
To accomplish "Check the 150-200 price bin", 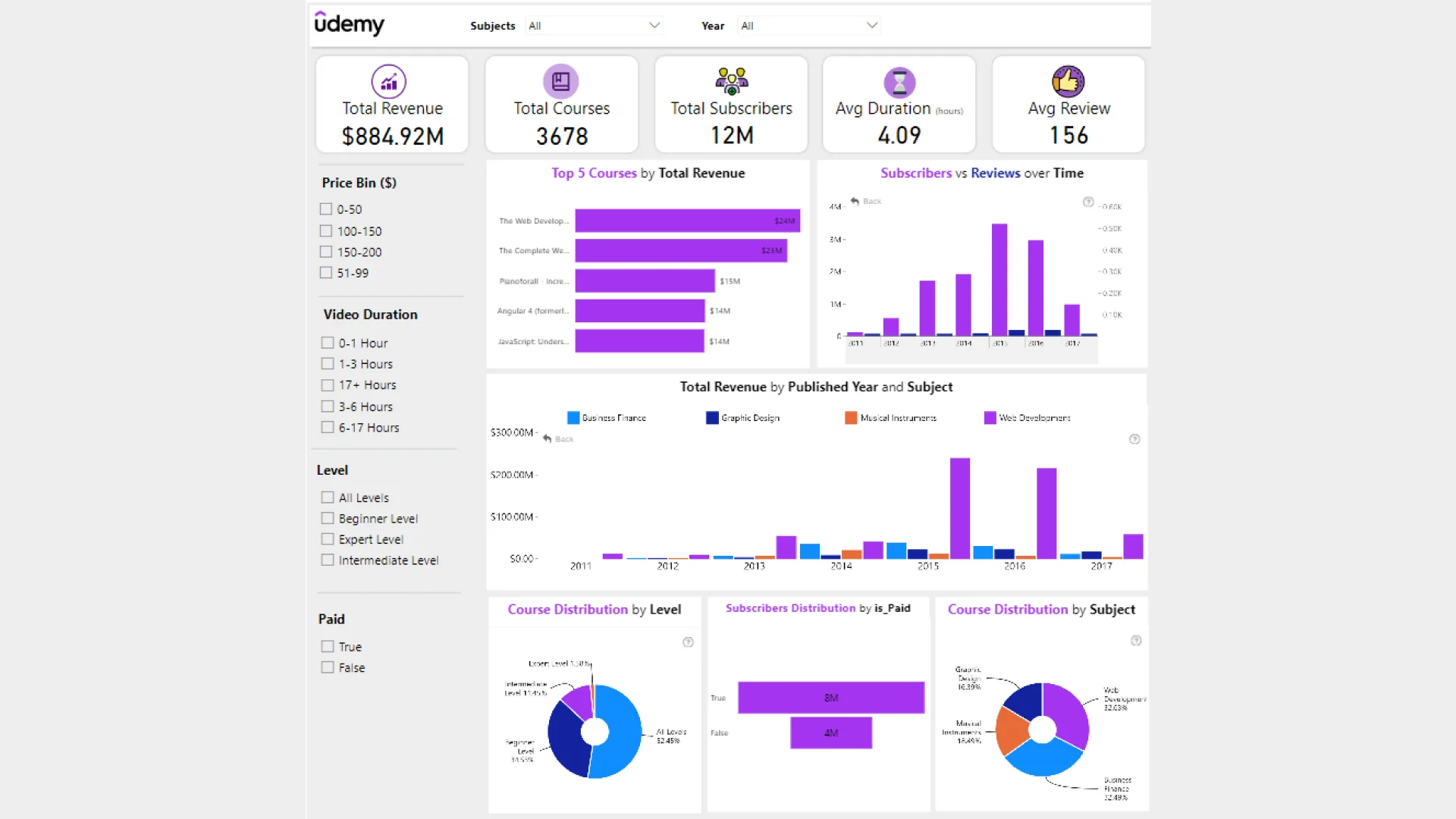I will [x=326, y=252].
